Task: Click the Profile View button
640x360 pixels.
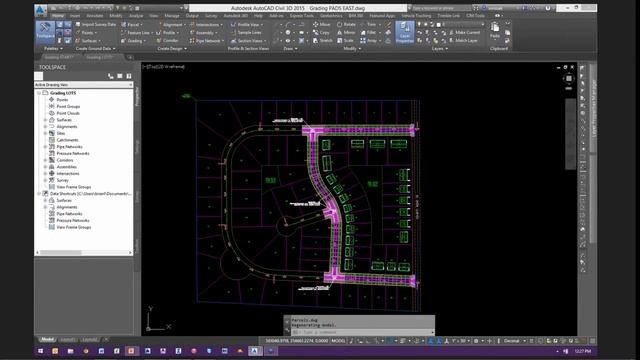Action: (247, 24)
